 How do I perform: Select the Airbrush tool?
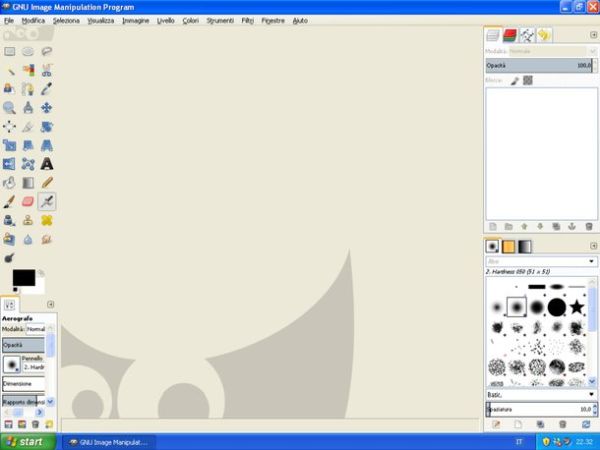47,202
